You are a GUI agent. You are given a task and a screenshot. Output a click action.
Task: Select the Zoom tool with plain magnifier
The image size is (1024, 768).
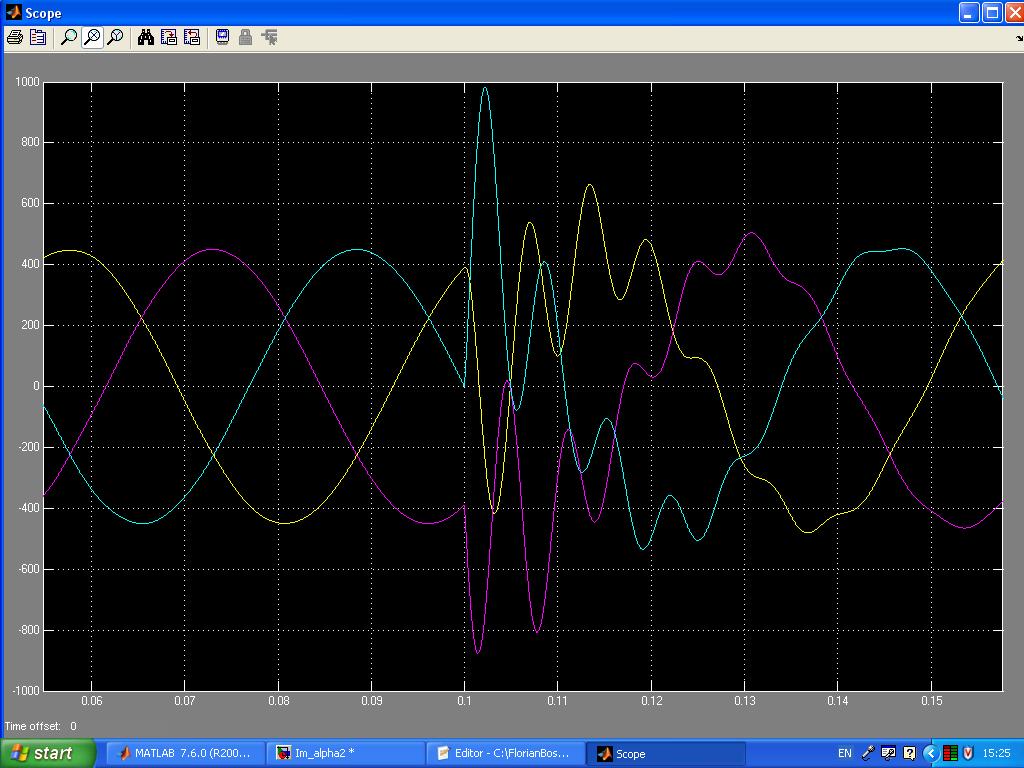69,37
